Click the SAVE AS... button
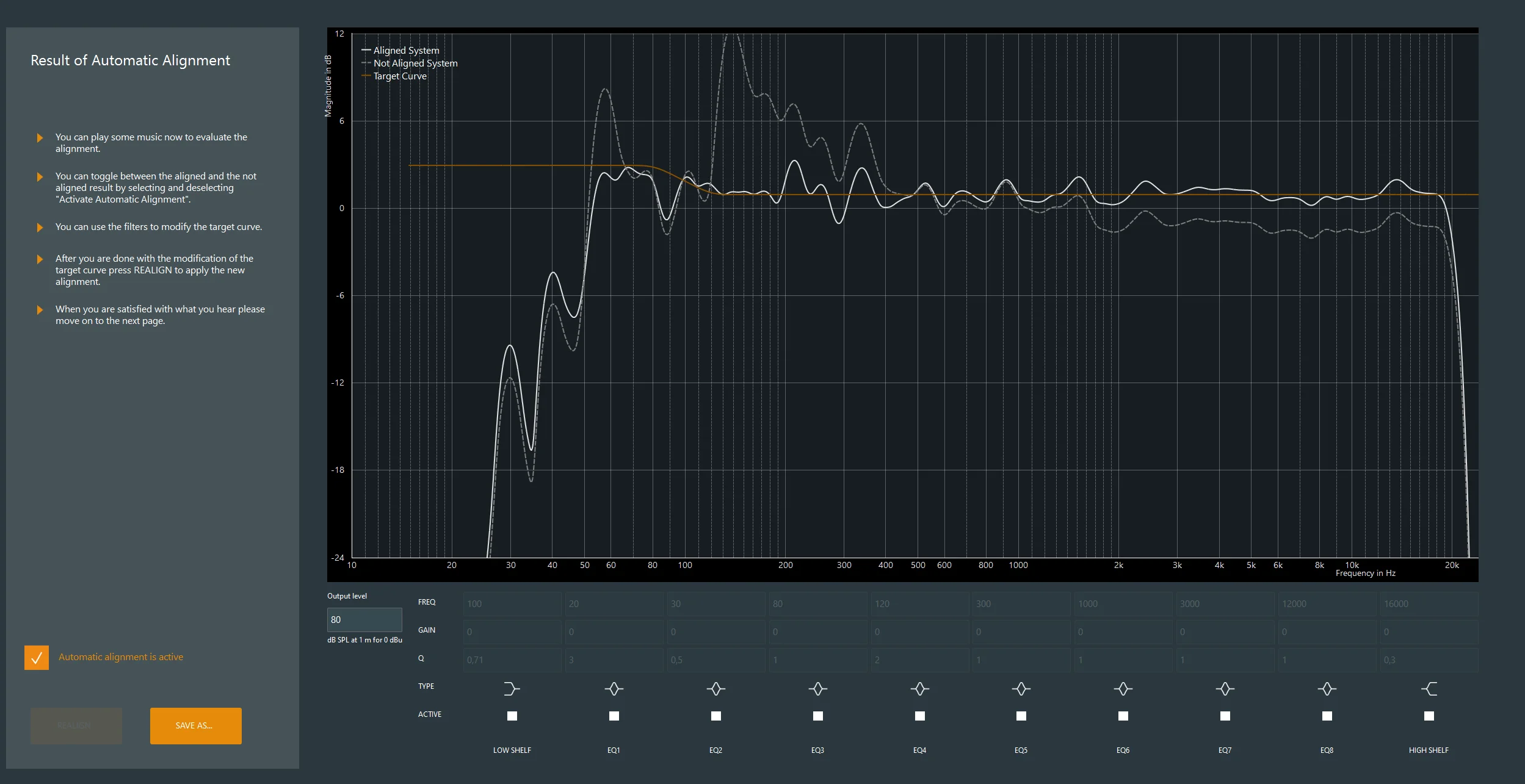Viewport: 1525px width, 784px height. pos(196,725)
